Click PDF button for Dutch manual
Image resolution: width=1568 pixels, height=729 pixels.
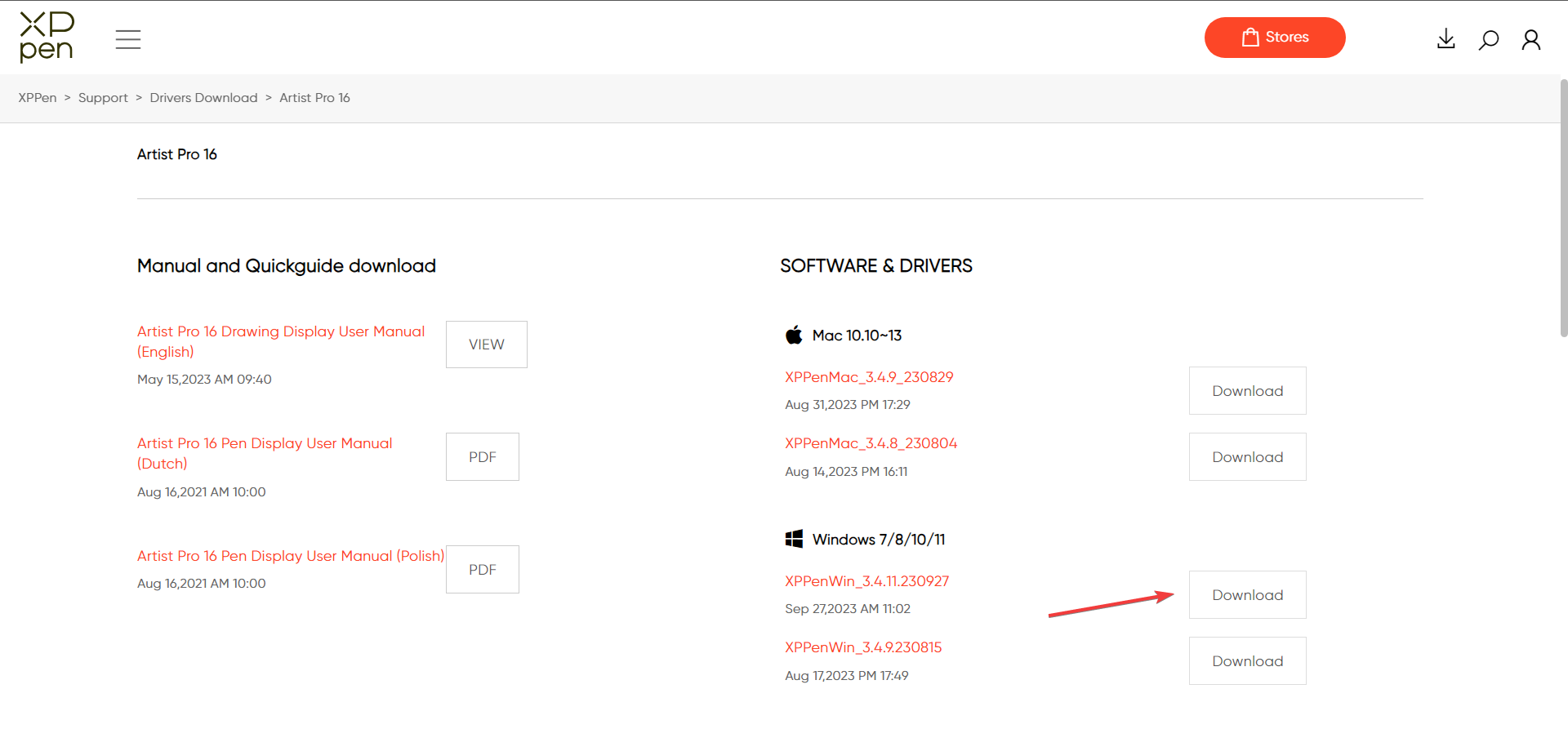483,457
